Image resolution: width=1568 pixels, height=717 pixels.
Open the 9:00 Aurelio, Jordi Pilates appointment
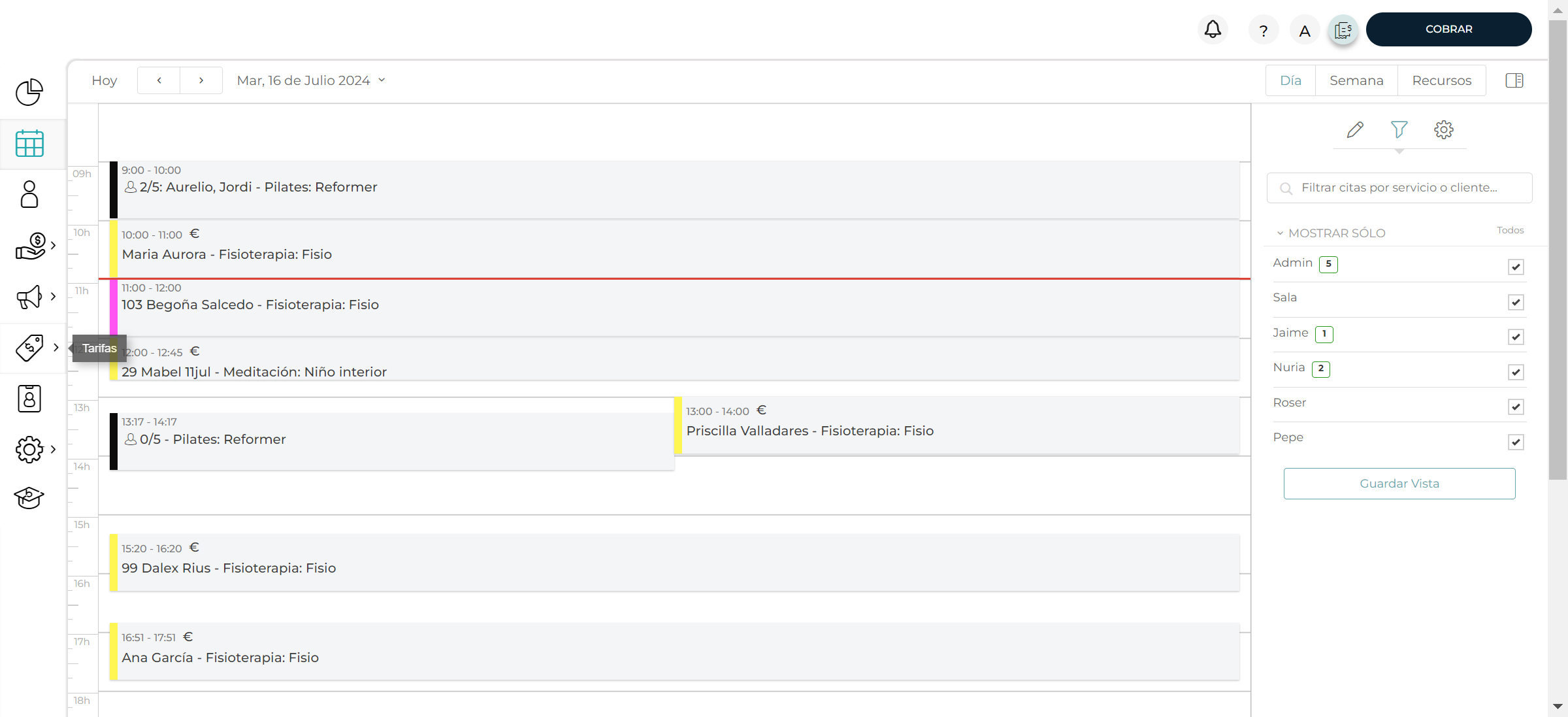(674, 190)
